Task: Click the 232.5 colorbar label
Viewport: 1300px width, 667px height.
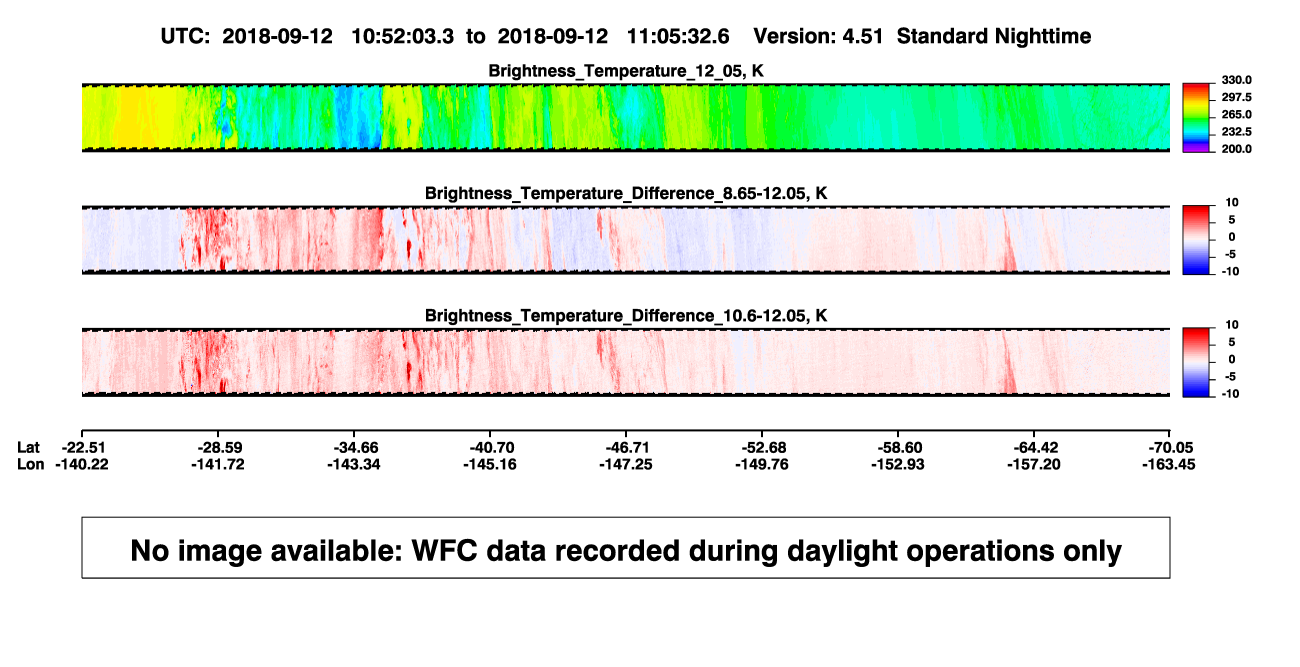Action: tap(1236, 131)
